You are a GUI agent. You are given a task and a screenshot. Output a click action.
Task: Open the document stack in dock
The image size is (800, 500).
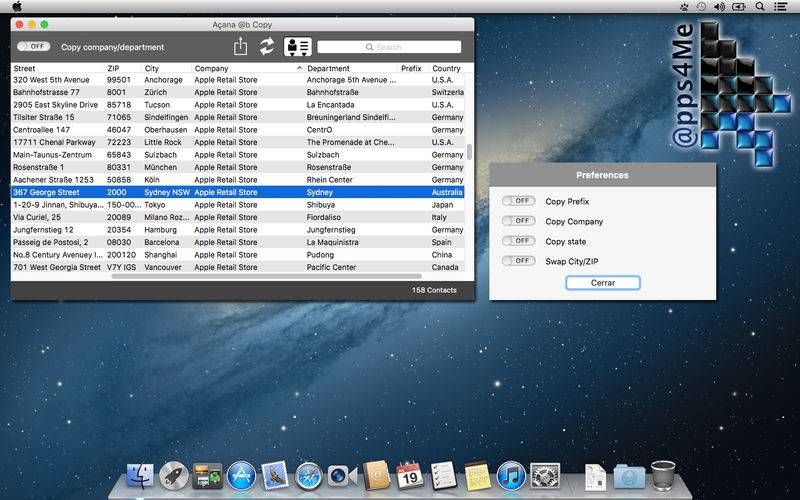[x=595, y=478]
